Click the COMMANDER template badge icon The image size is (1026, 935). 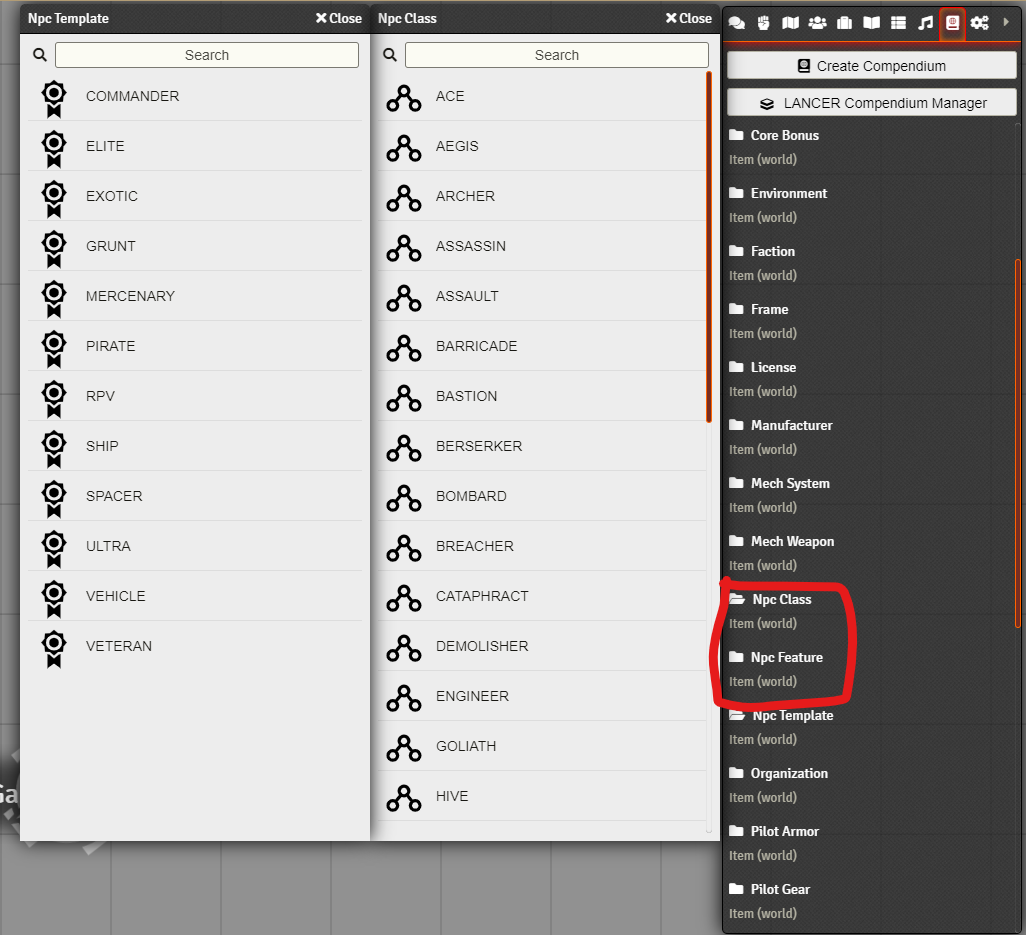pos(54,99)
